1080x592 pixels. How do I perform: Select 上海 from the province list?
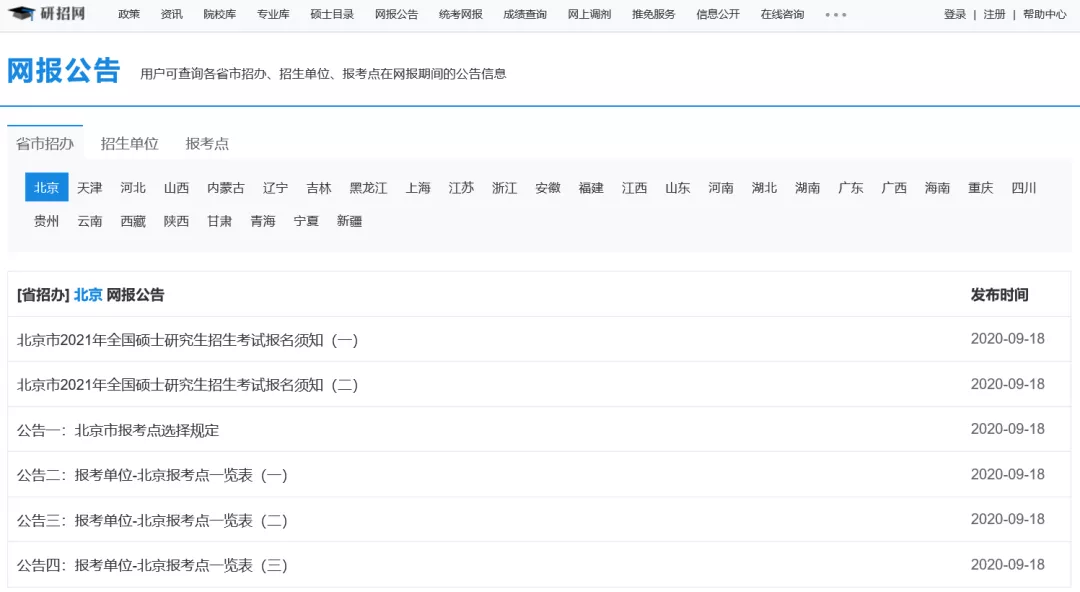pyautogui.click(x=417, y=187)
